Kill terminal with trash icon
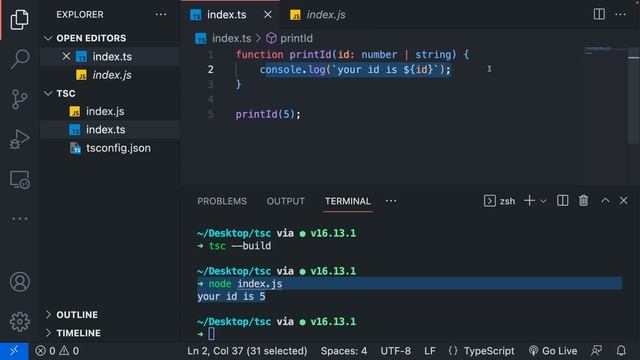The image size is (640, 360). point(583,201)
